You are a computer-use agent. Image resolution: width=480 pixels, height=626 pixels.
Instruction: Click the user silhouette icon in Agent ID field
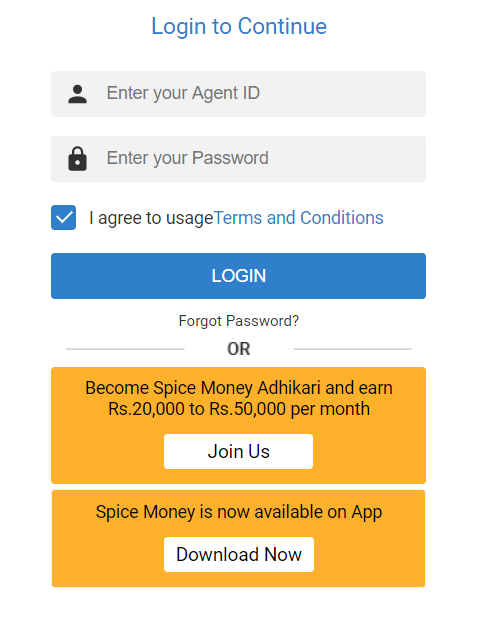77,94
